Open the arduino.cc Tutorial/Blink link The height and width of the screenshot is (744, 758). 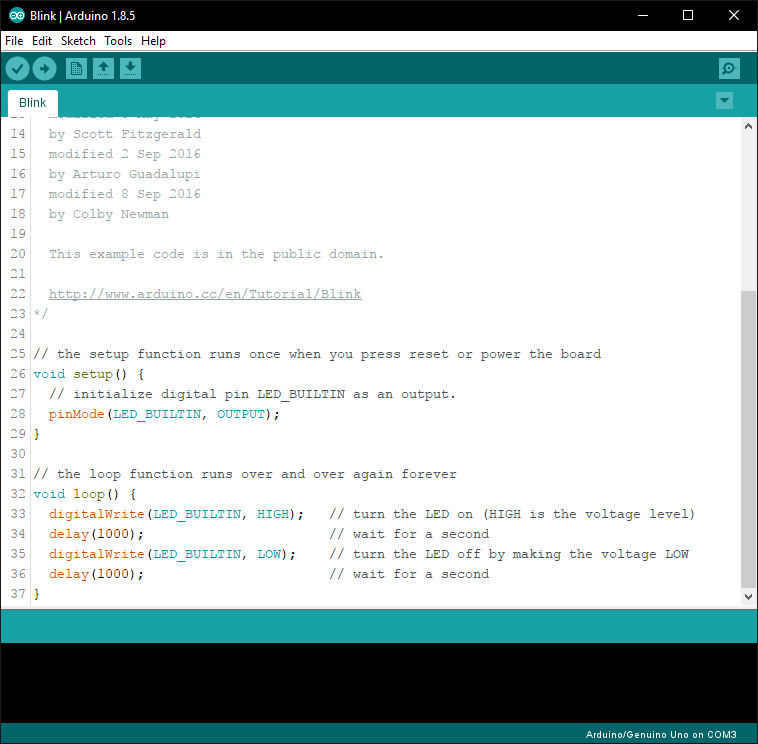(x=205, y=294)
